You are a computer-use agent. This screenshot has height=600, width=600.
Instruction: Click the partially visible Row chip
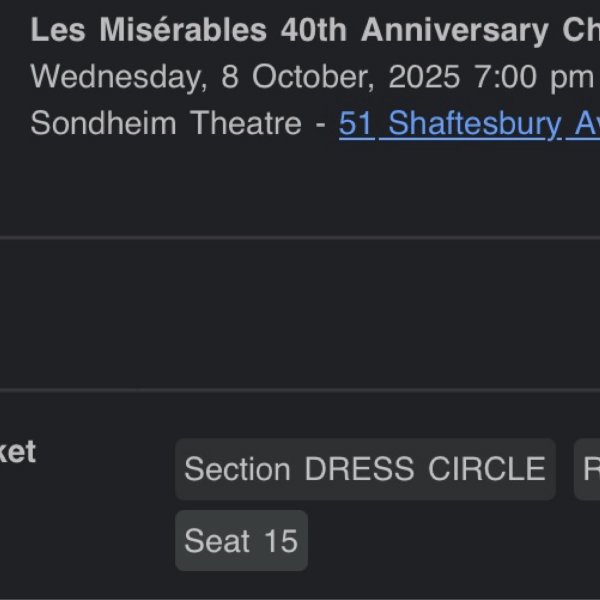pos(589,469)
